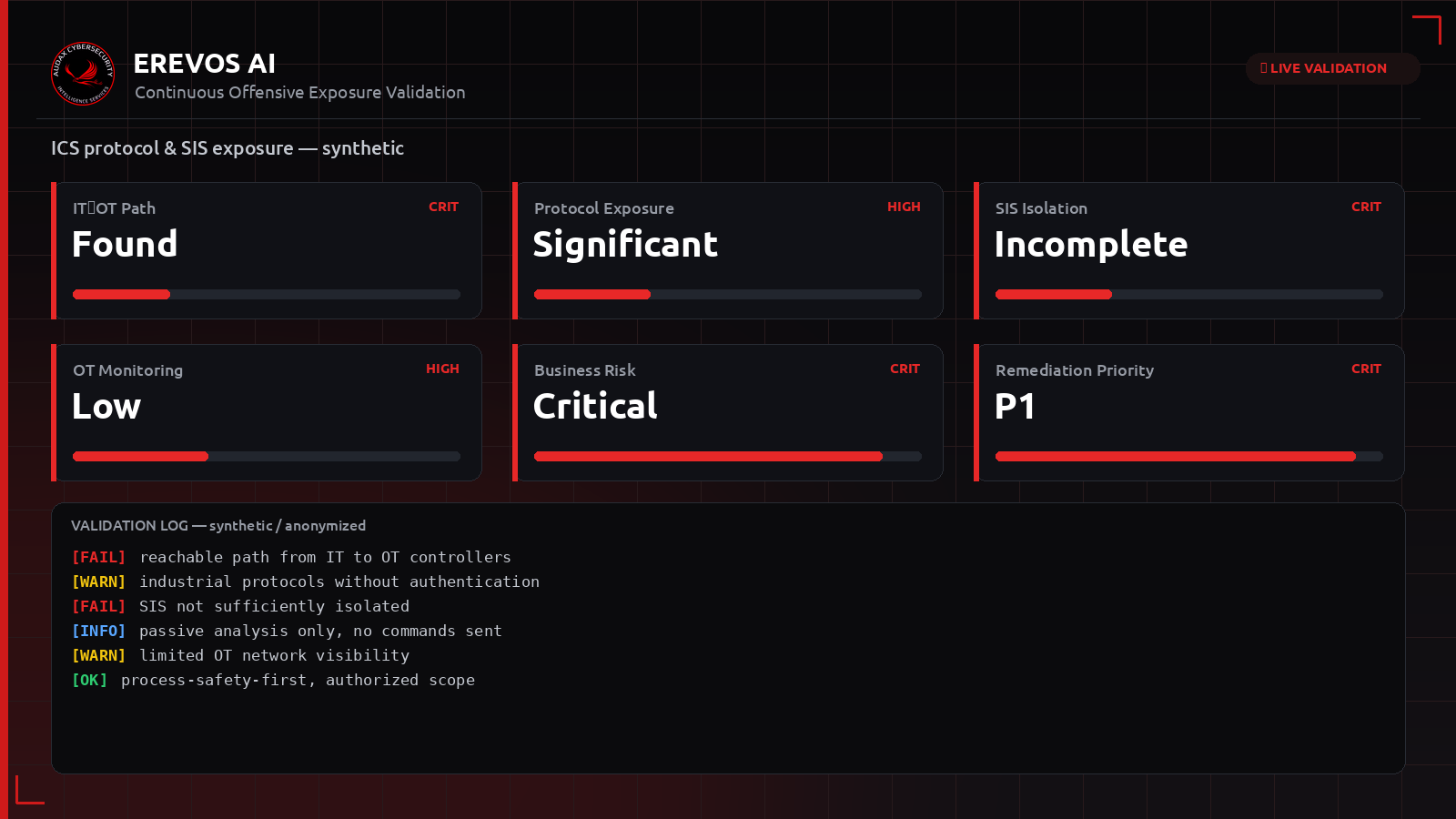Select the EREVOS AI title

coord(205,64)
